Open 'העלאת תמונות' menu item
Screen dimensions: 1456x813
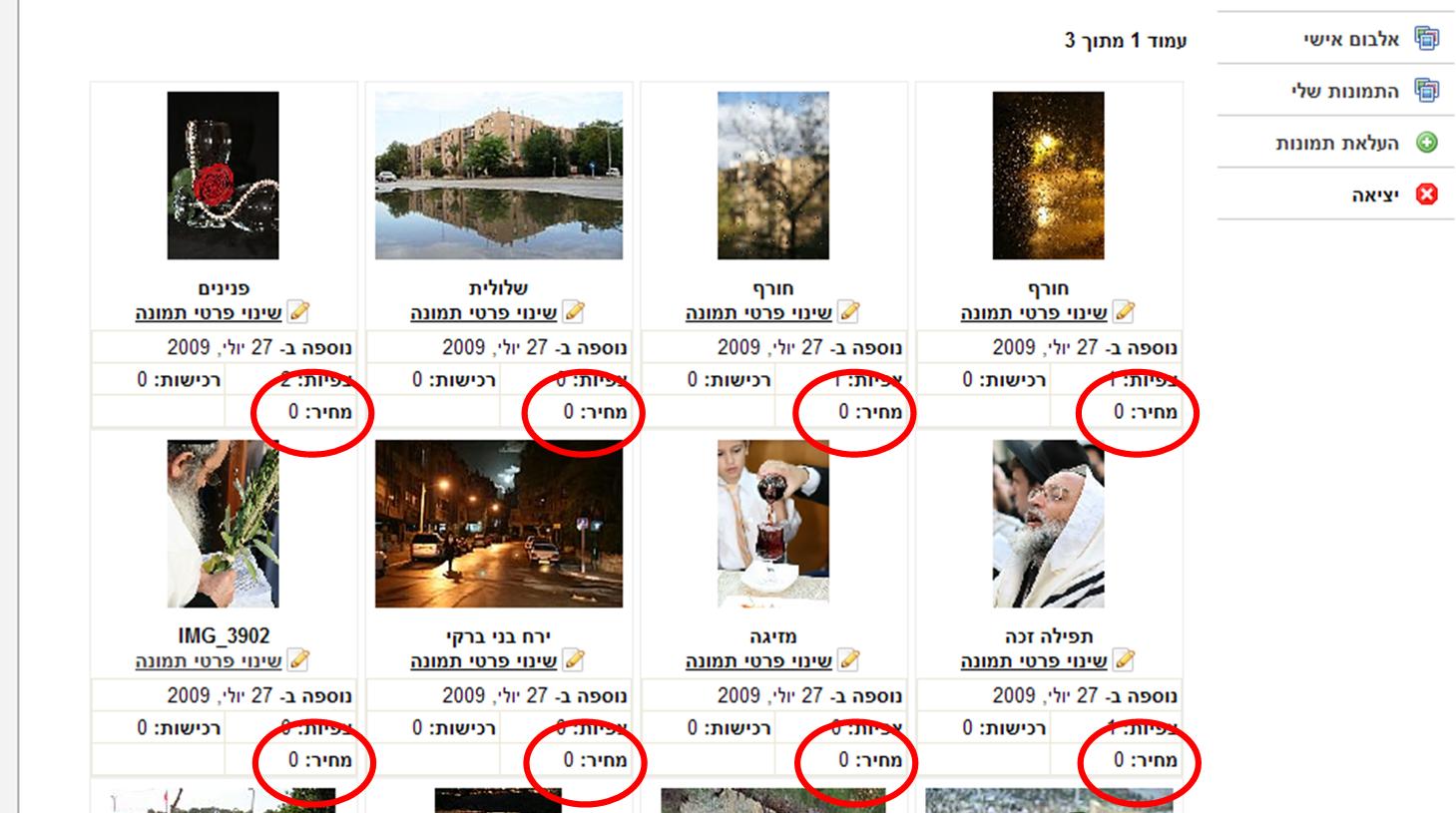[1337, 143]
